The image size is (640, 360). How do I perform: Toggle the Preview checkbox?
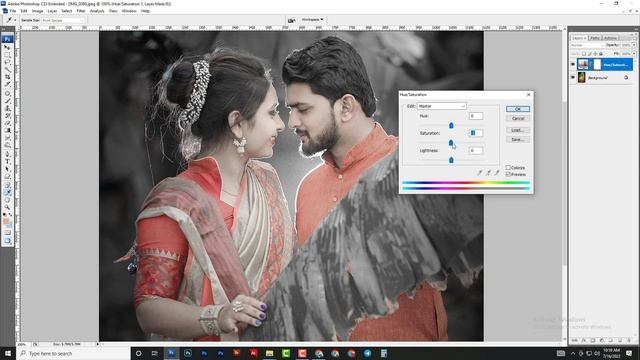(508, 174)
